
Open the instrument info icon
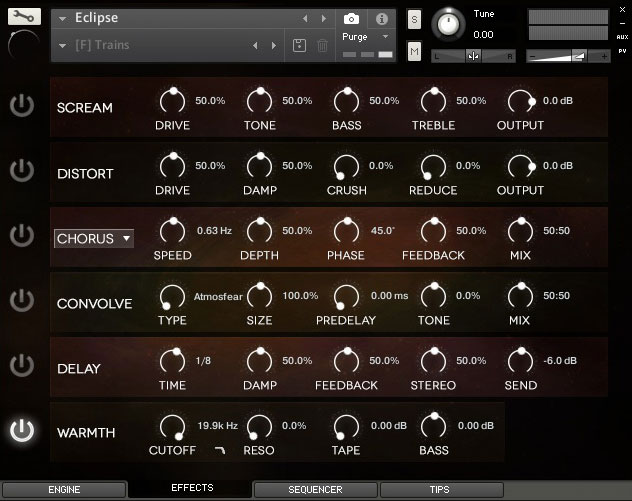pyautogui.click(x=381, y=19)
